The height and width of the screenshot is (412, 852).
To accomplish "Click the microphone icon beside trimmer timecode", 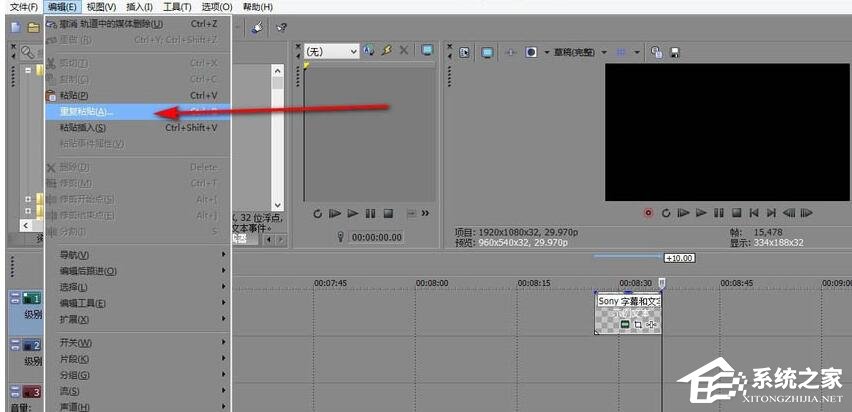I will coord(341,237).
